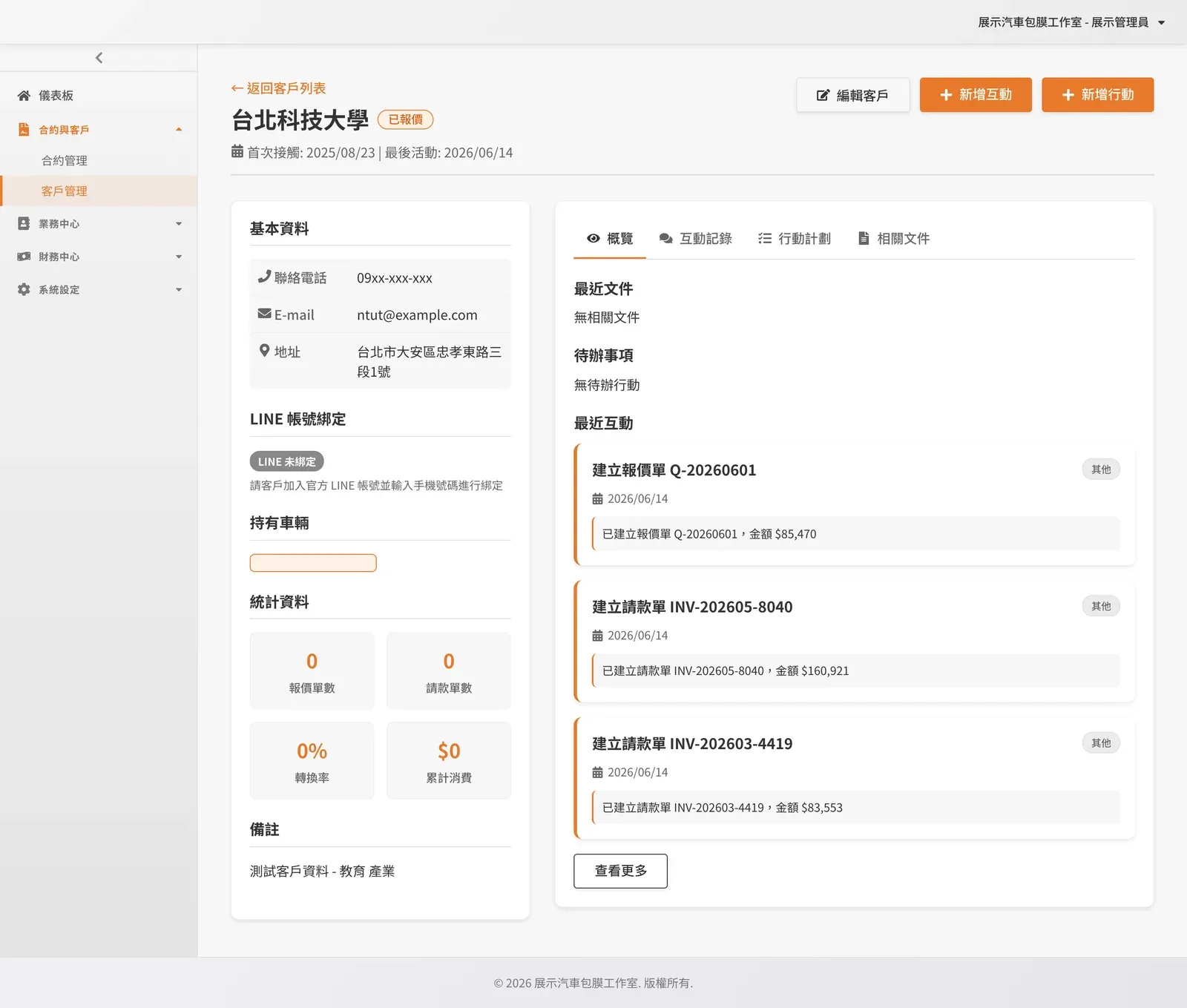Expand the 業務中心 menu caret
The width and height of the screenshot is (1187, 1008).
click(x=179, y=224)
